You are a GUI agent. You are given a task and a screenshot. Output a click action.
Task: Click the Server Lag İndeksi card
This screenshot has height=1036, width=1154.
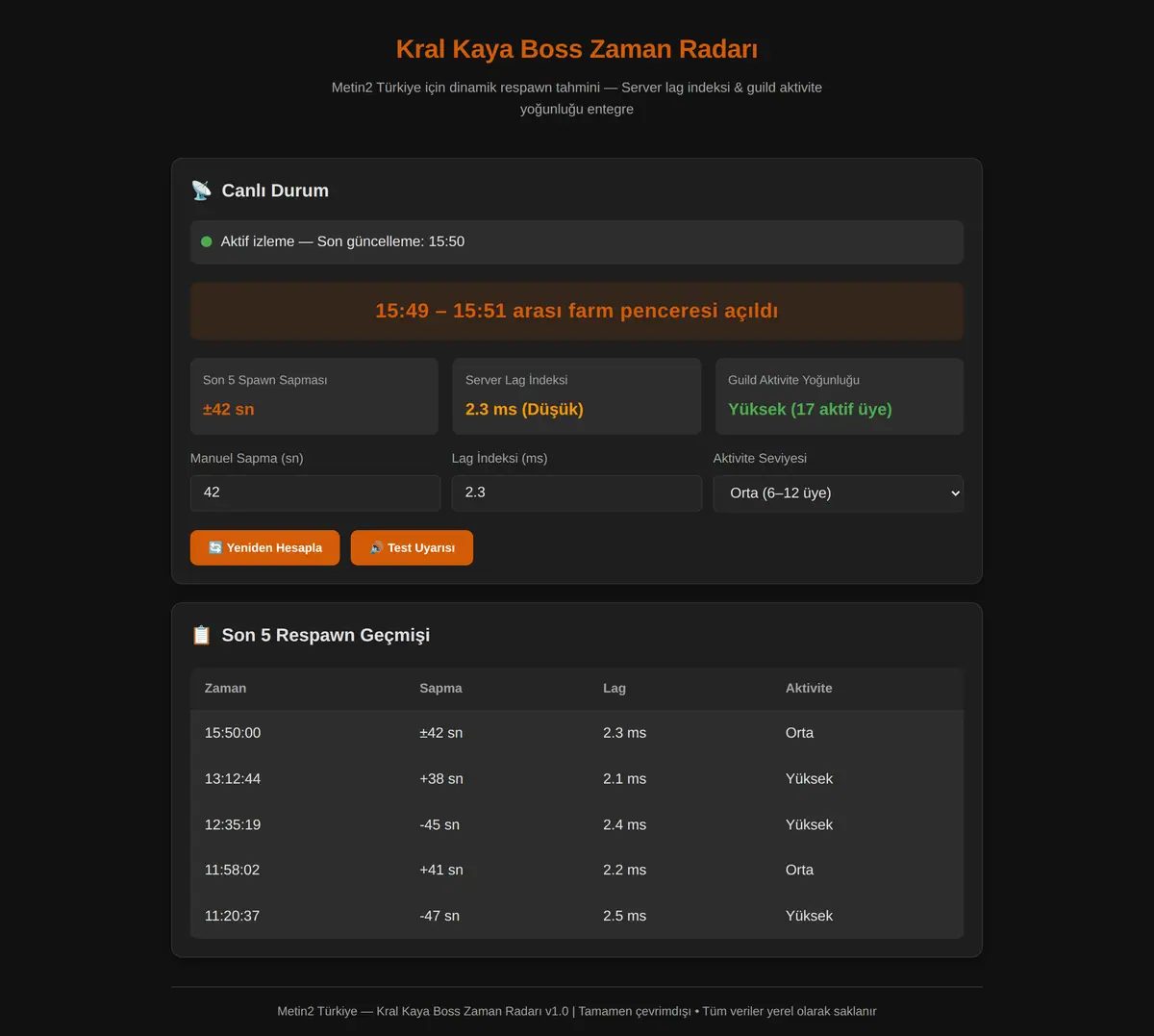tap(577, 396)
